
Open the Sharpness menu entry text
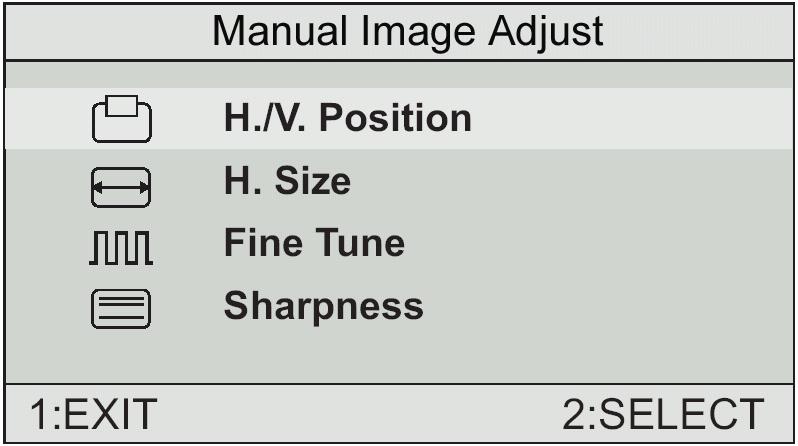point(324,307)
